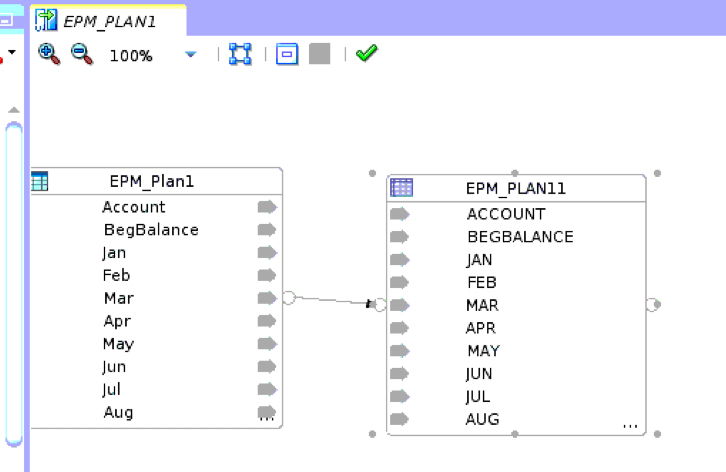Click the zoom in magnifier icon
Image resolution: width=726 pixels, height=472 pixels.
click(48, 54)
